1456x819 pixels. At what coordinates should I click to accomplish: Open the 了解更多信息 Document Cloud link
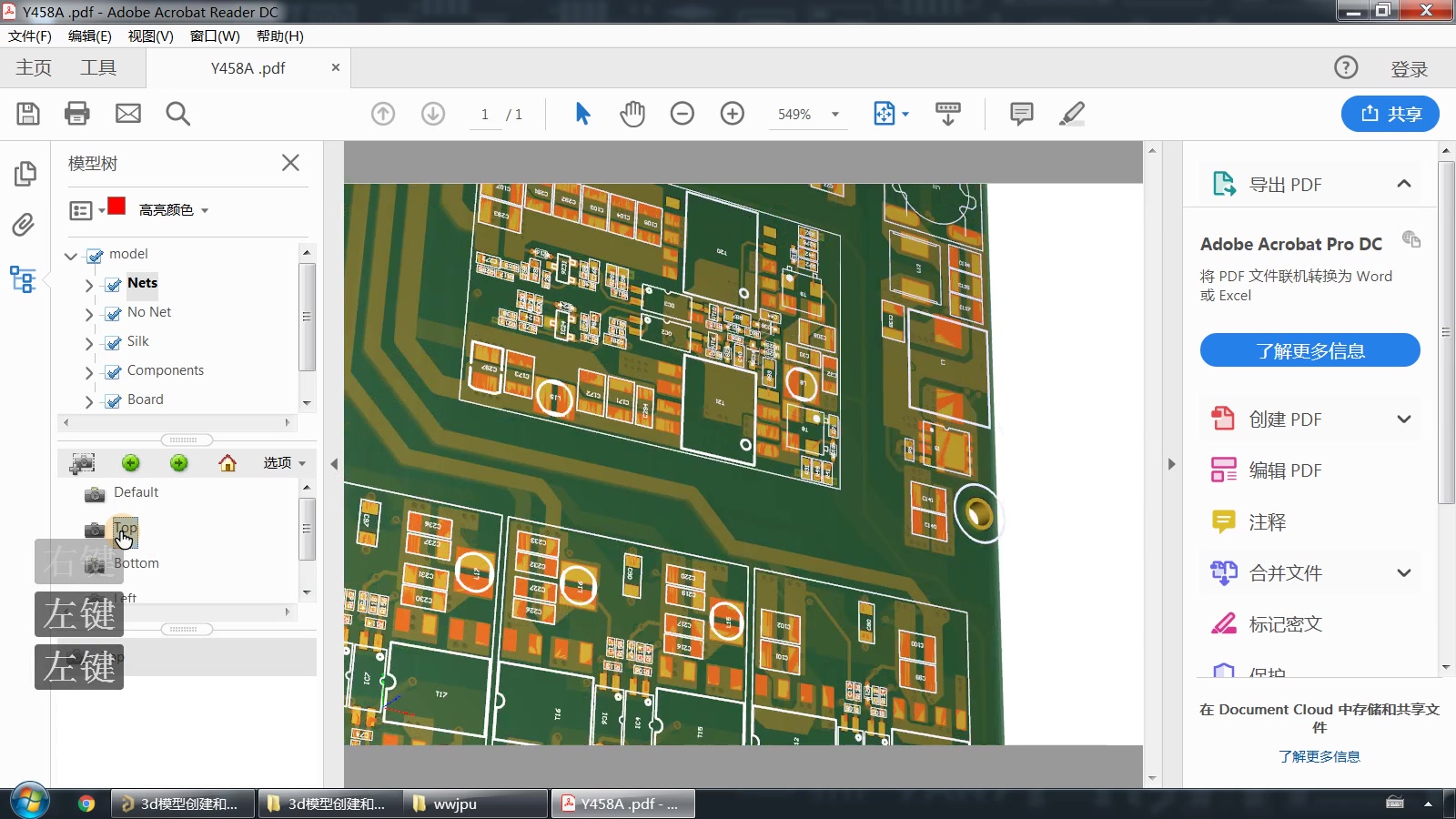point(1319,757)
